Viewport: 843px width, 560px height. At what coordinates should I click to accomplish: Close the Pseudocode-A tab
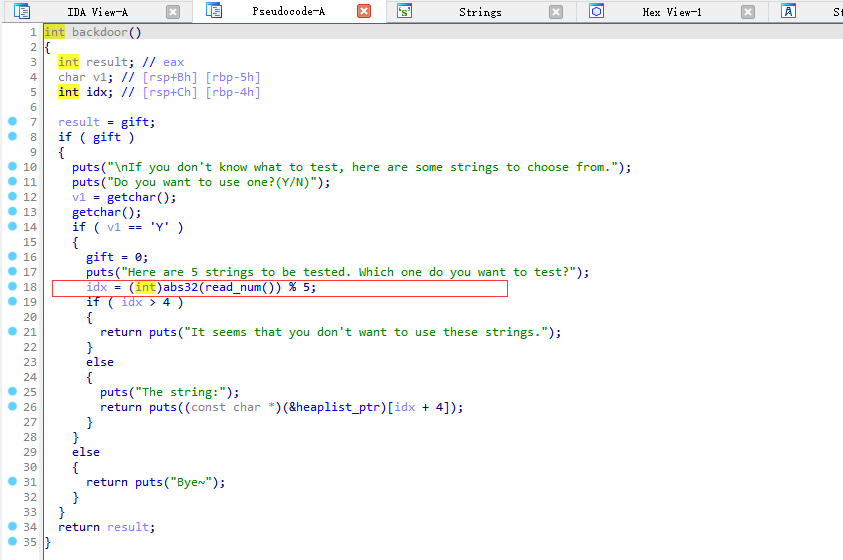click(x=364, y=11)
